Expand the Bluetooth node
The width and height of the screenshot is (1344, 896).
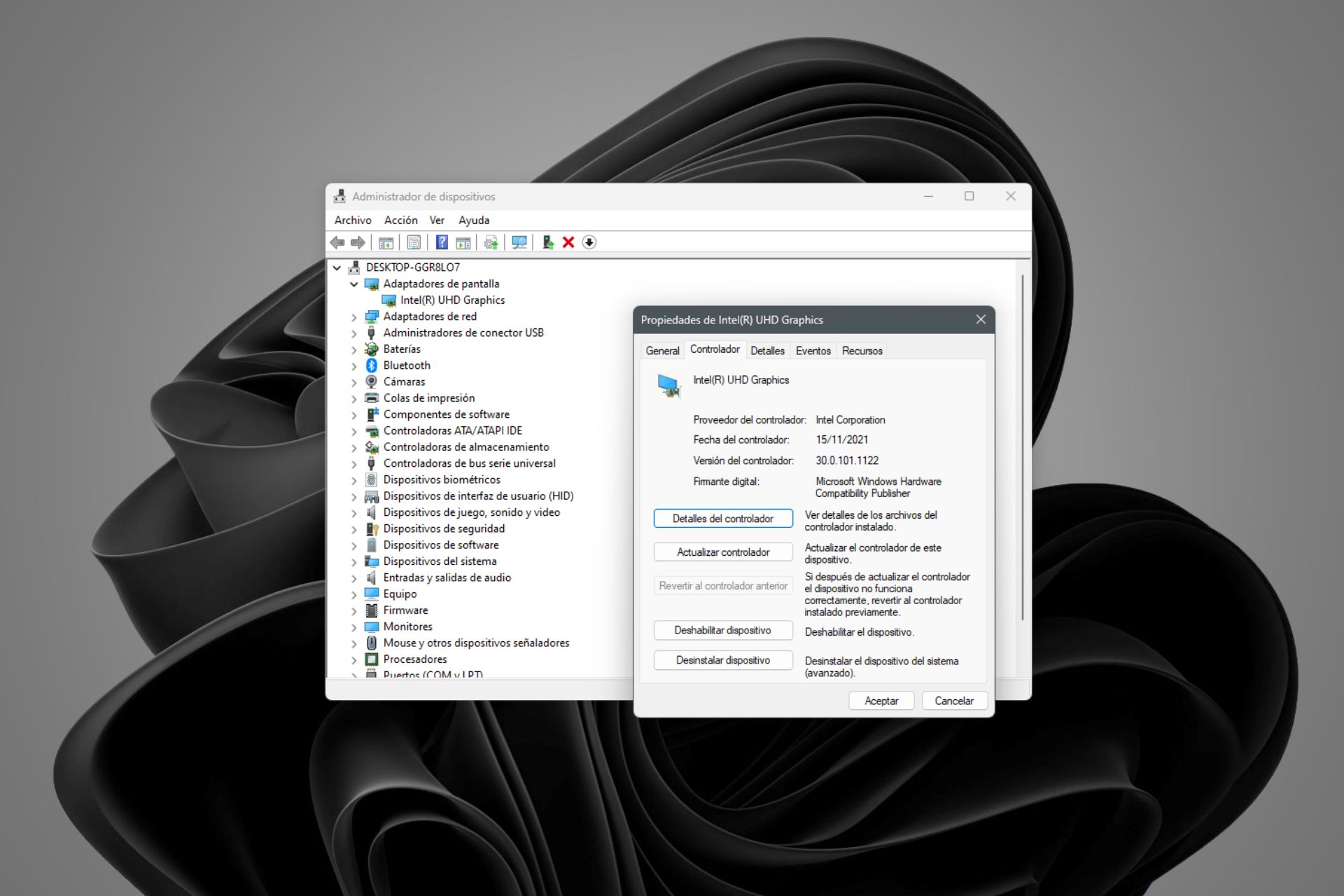coord(354,366)
